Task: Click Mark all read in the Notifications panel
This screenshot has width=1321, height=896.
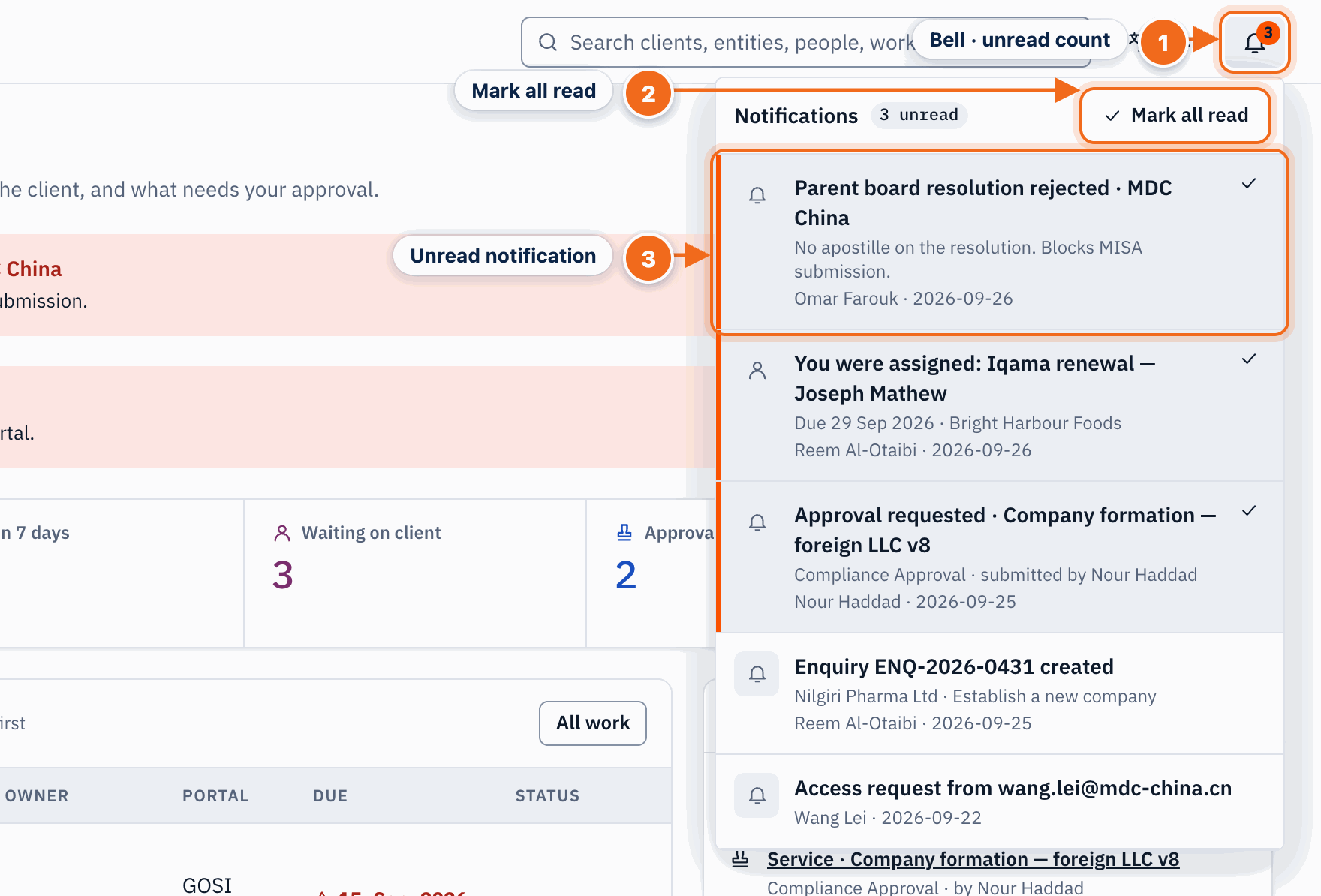Action: tap(1175, 116)
